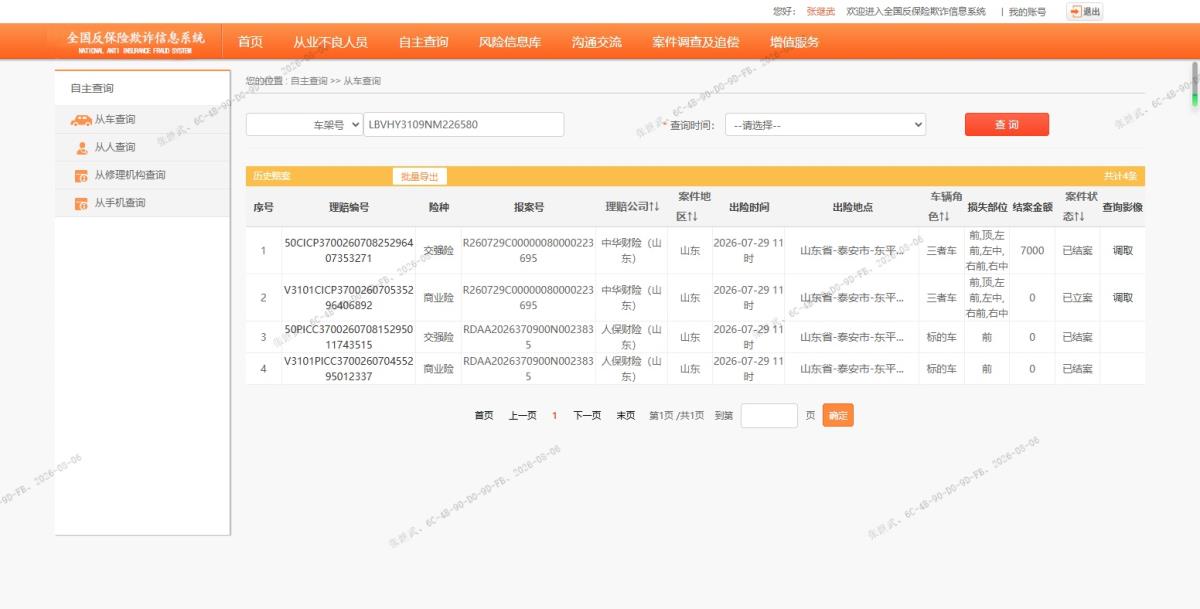Click 自主查询 in the breadcrumb
1200x609 pixels.
pos(308,81)
